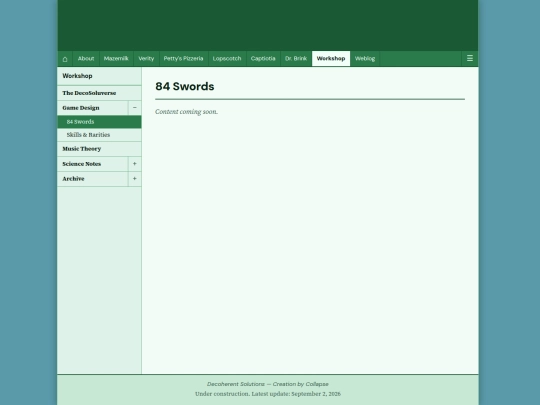Open the Verity tab

click(146, 59)
